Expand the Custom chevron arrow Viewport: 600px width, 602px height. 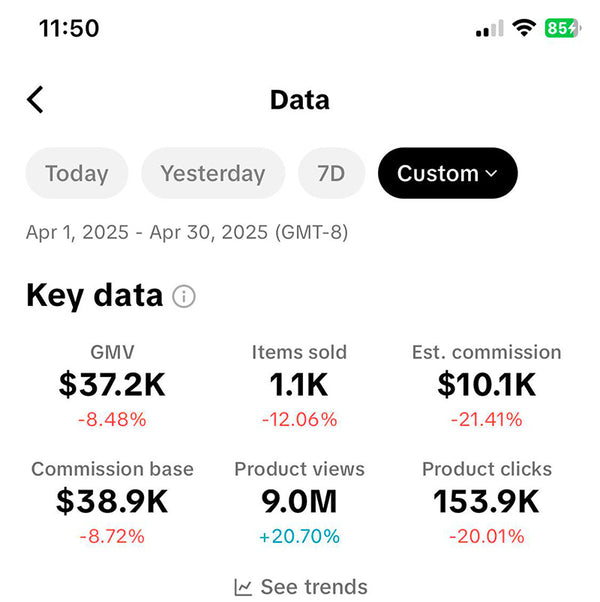coord(491,174)
